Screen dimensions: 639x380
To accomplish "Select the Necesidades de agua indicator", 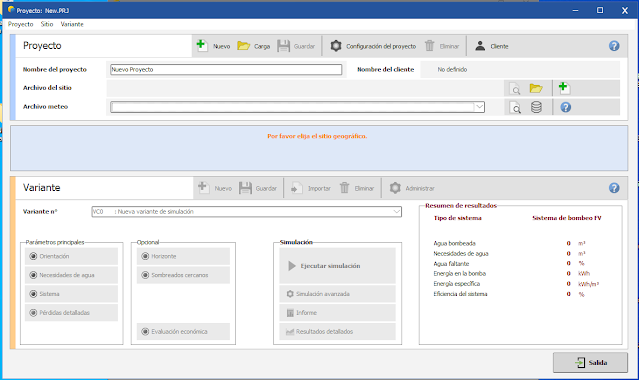I will (33, 275).
